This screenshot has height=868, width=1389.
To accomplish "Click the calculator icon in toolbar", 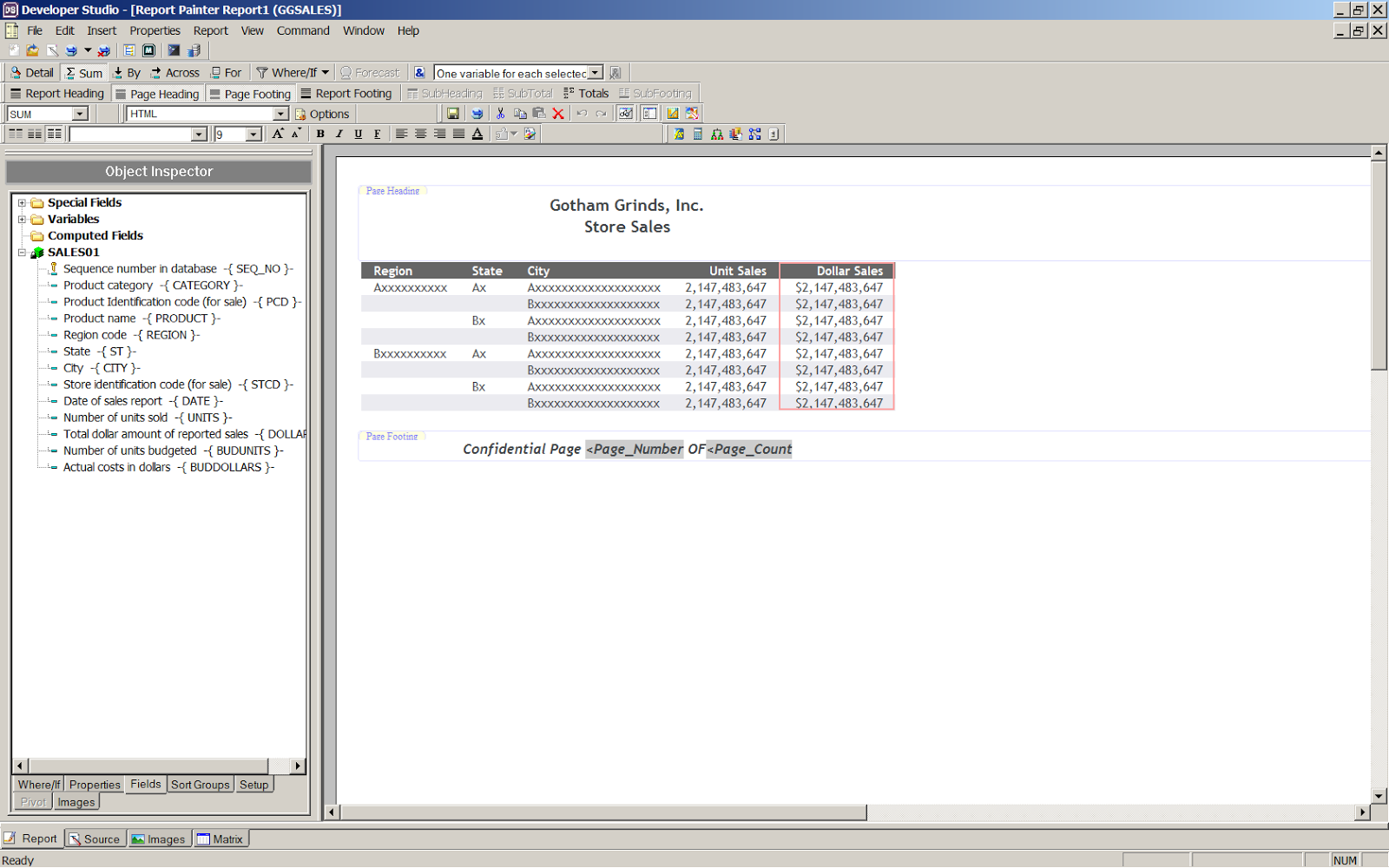I will click(x=698, y=134).
